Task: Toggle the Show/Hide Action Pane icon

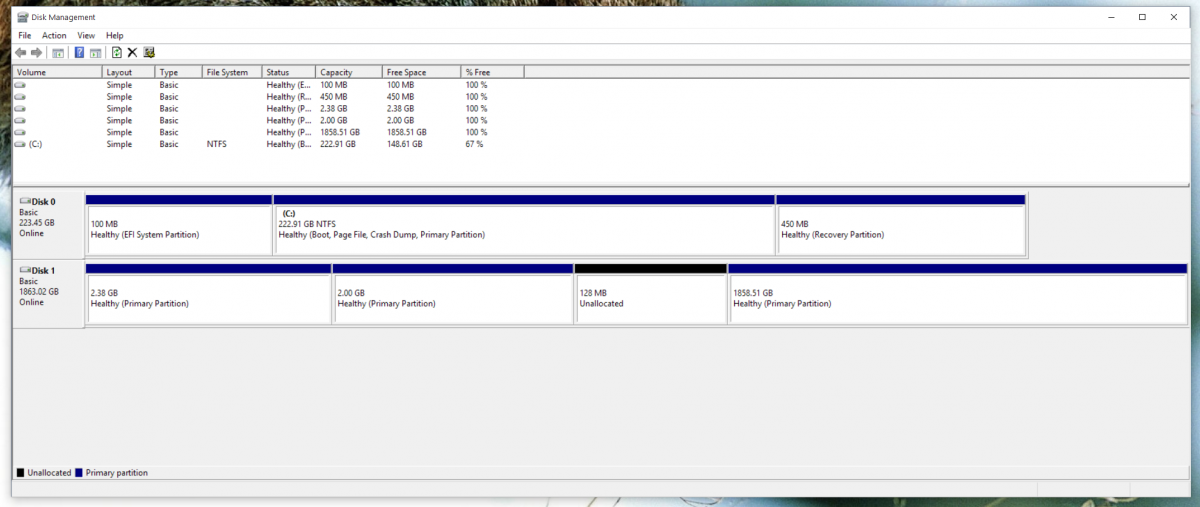Action: click(96, 52)
